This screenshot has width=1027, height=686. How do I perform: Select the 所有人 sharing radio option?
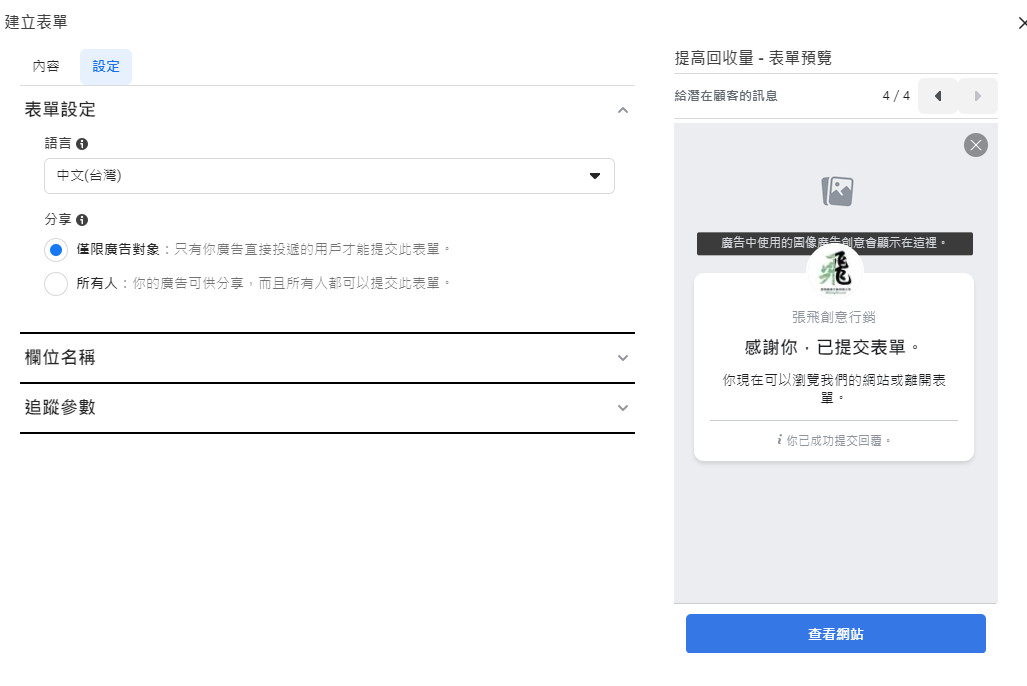56,284
